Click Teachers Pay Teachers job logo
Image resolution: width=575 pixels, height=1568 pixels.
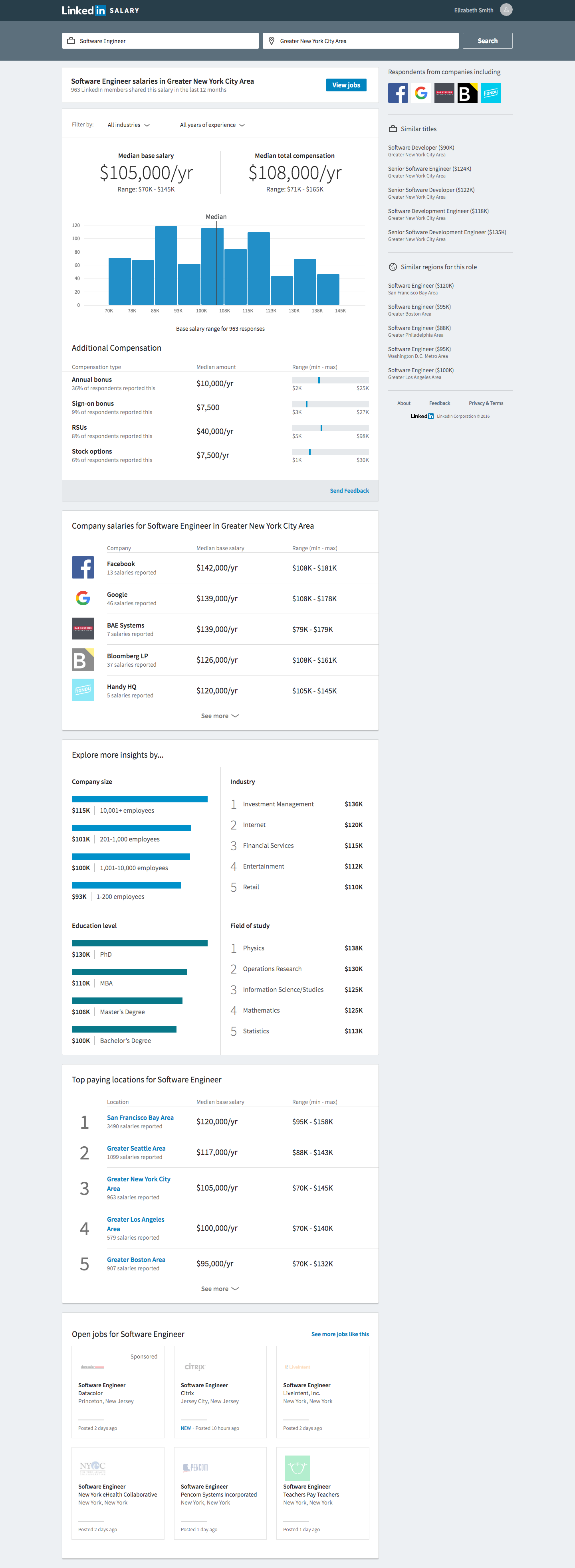(x=297, y=1467)
